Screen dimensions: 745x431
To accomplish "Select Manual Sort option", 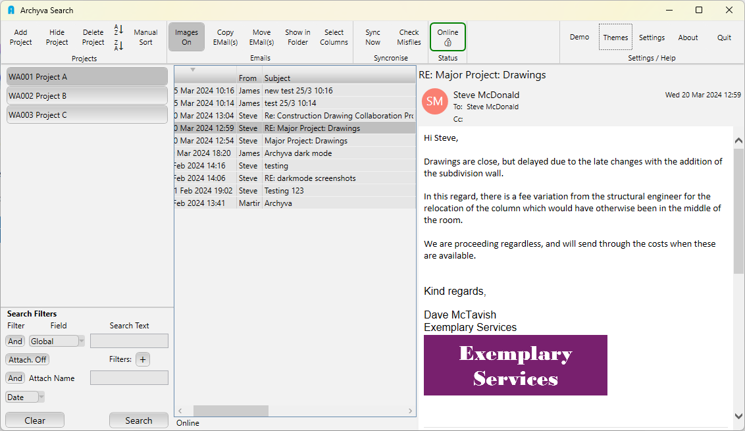I will [x=145, y=37].
